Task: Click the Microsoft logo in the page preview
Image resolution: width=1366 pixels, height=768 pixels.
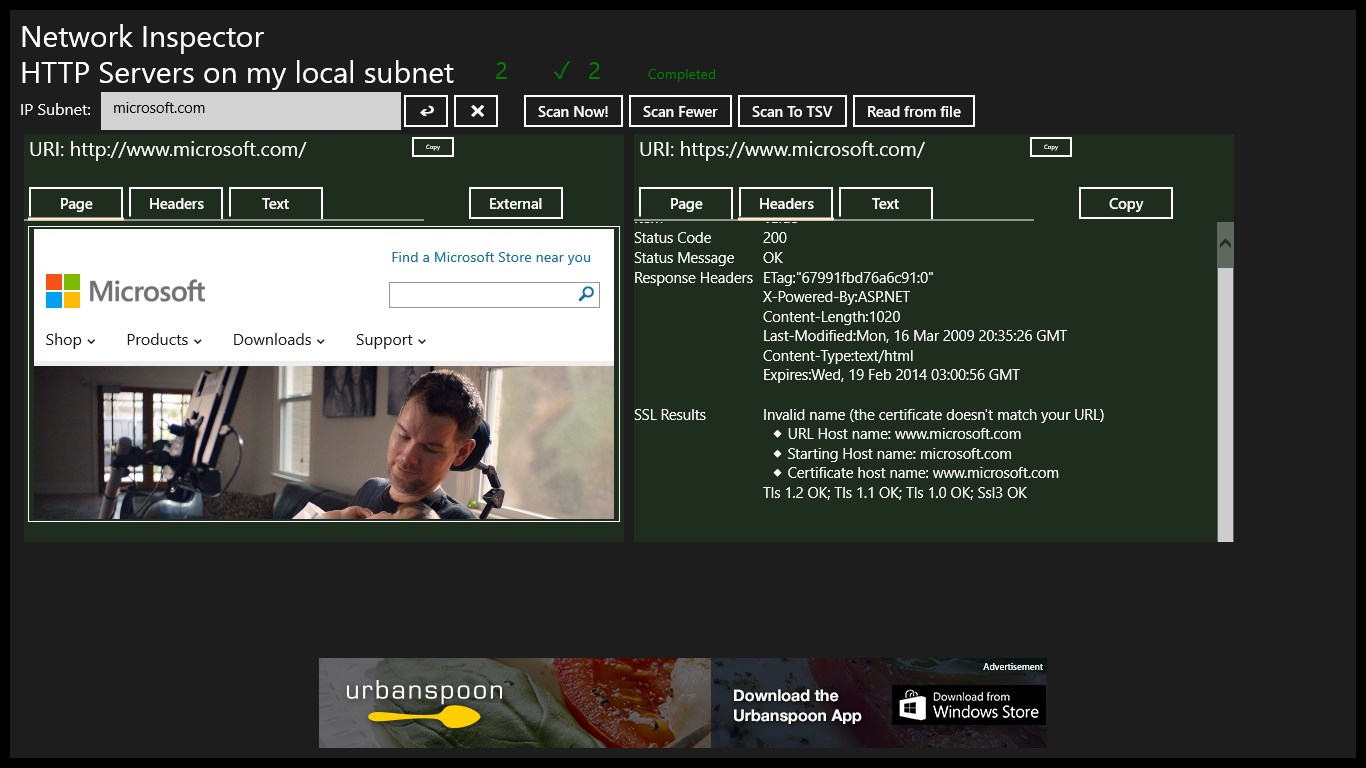Action: 125,291
